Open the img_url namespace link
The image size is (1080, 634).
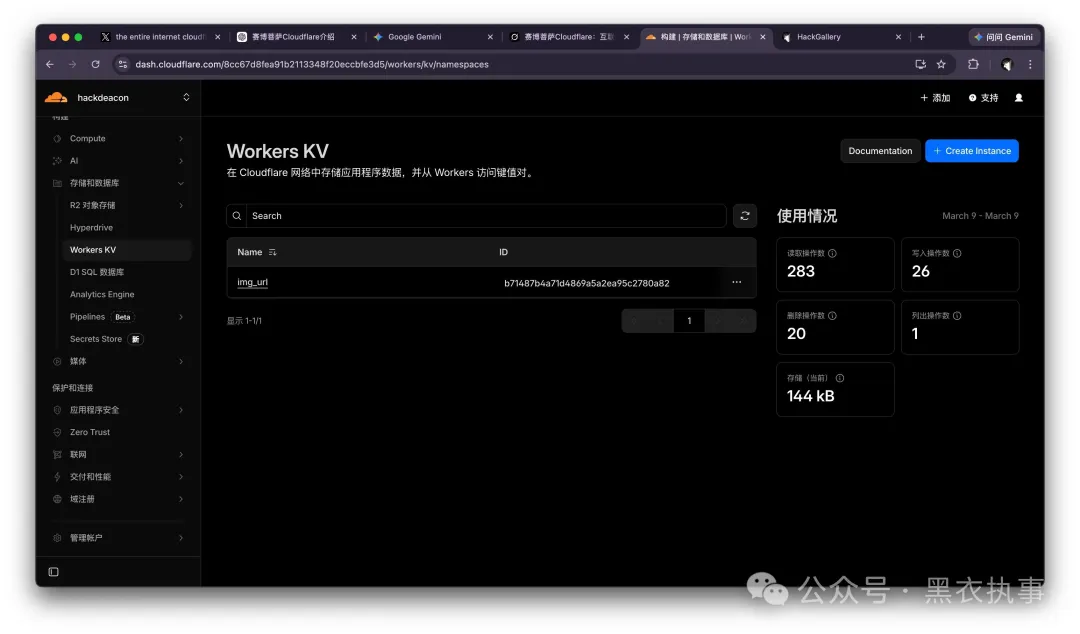pos(252,283)
